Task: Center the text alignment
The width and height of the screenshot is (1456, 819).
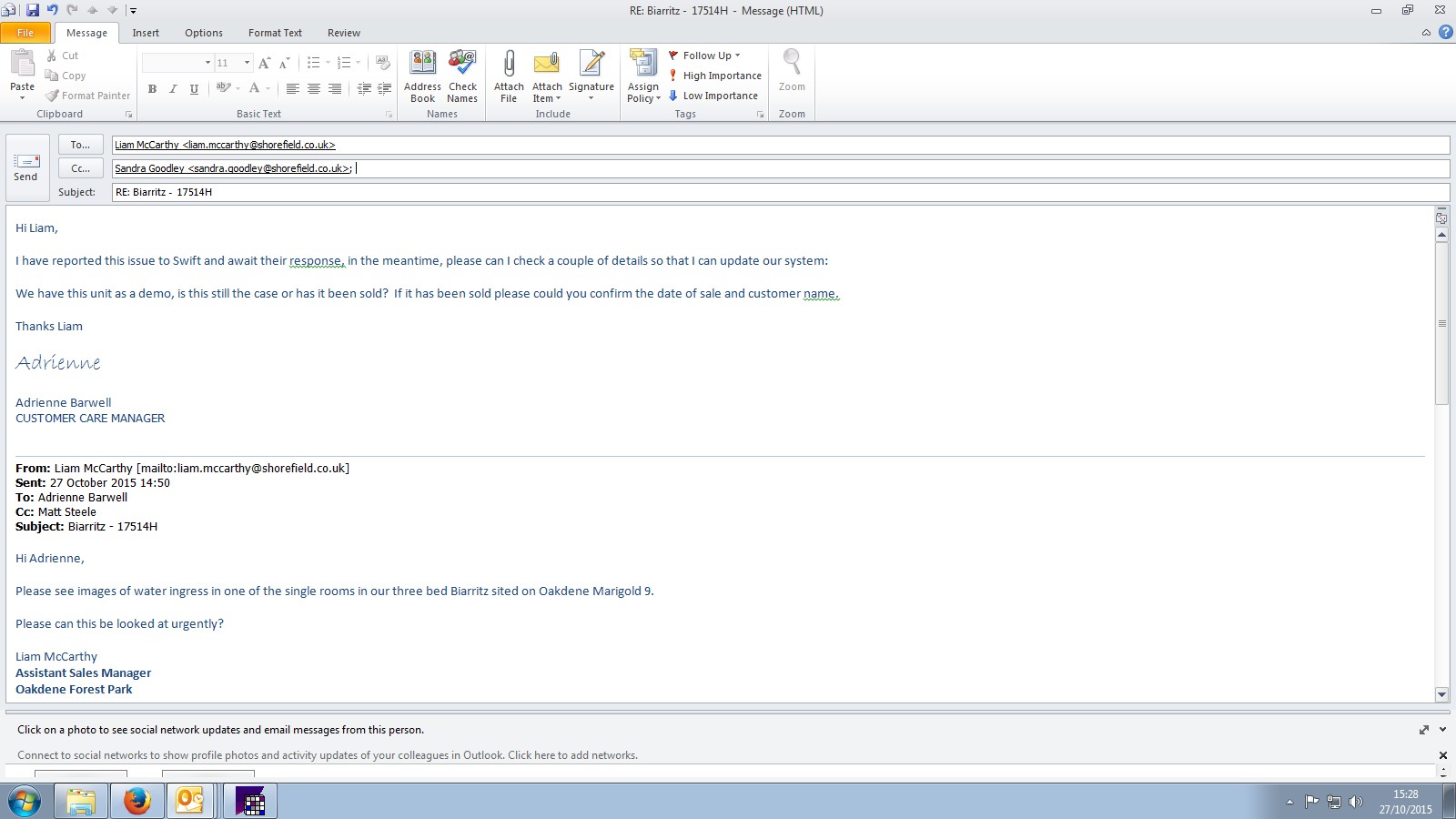Action: pyautogui.click(x=313, y=88)
